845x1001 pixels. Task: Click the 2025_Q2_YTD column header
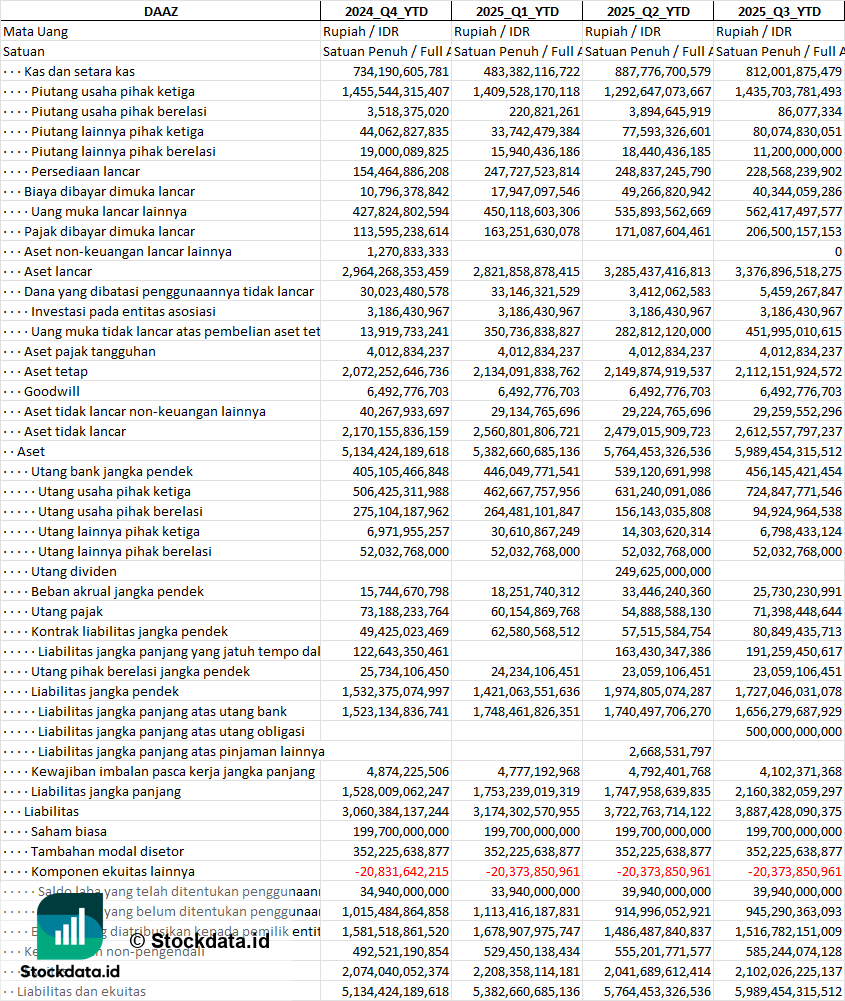[648, 11]
